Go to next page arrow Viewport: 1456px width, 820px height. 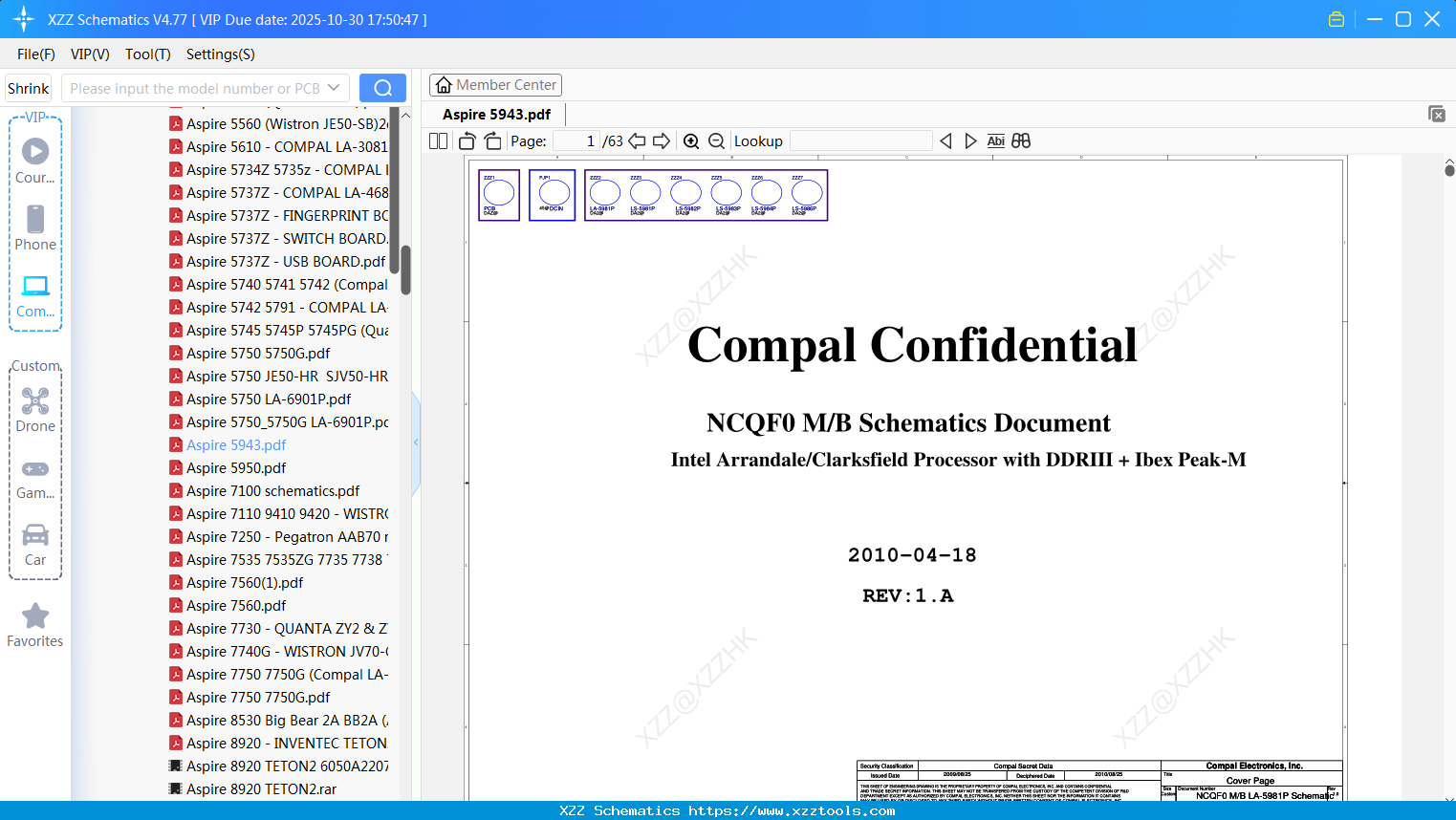(x=662, y=141)
